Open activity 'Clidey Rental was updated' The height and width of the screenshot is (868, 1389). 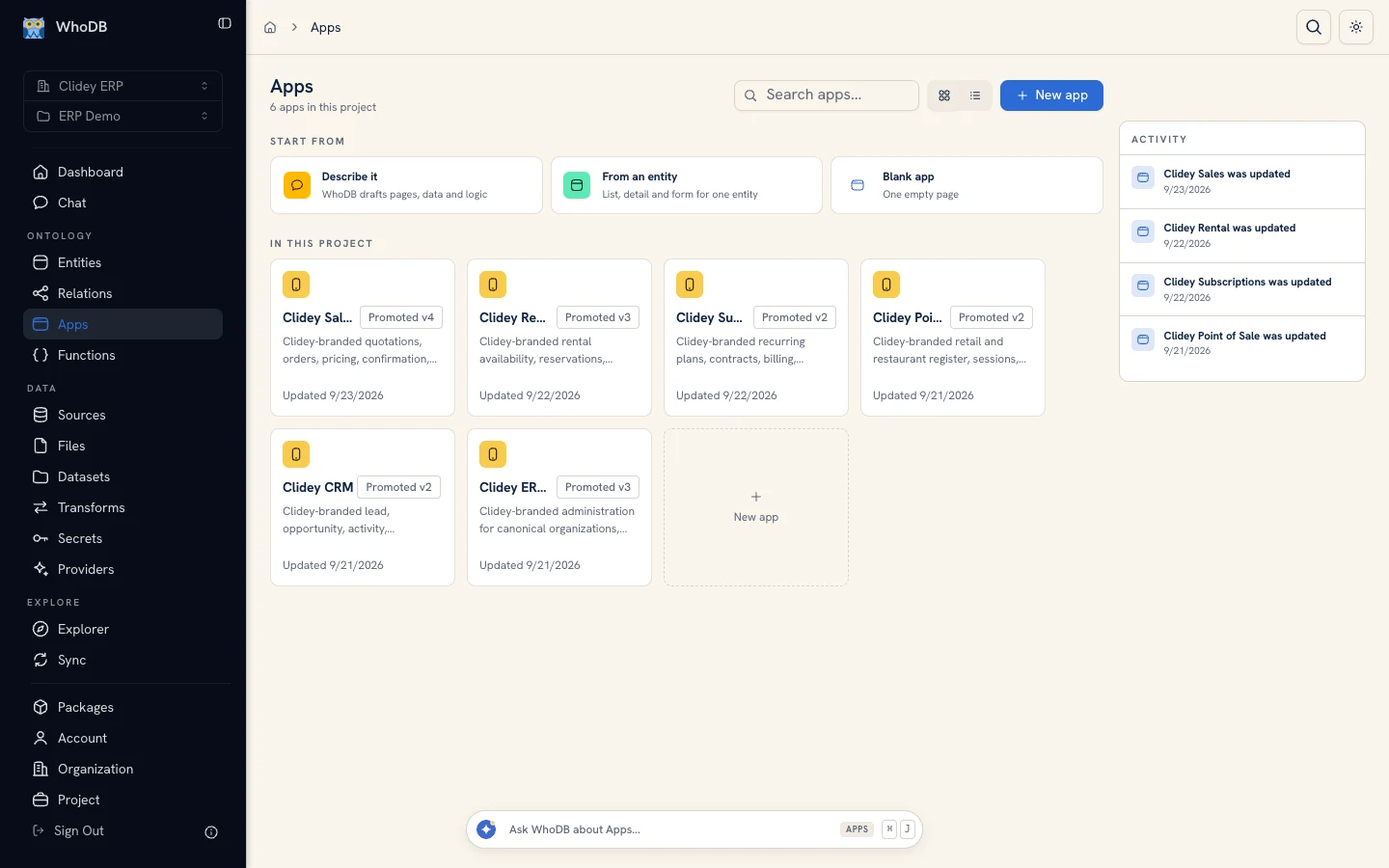pos(1242,236)
